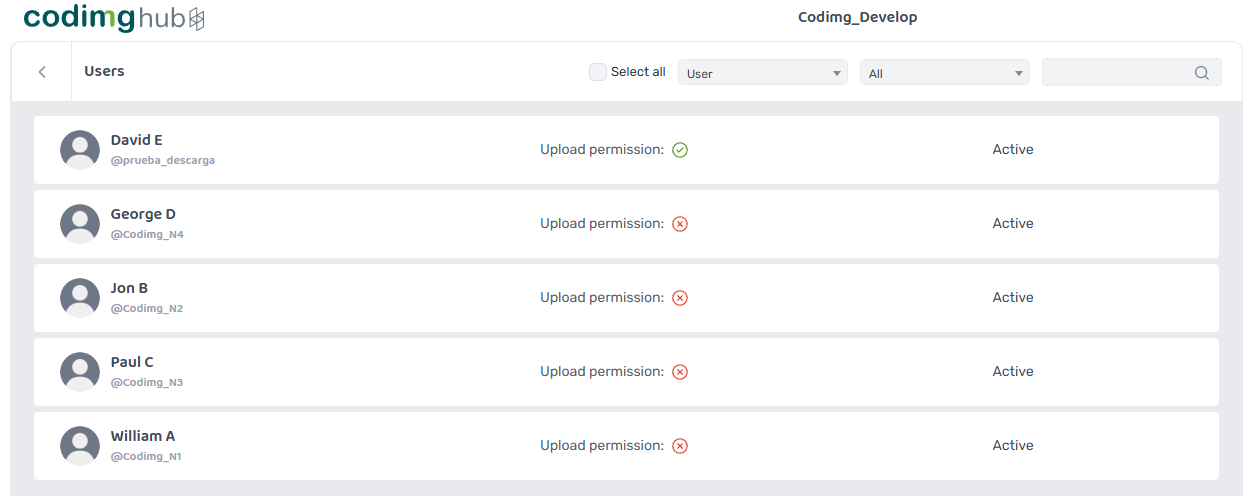Click Jon B's avatar icon
Viewport: 1252px width, 496px height.
(80, 298)
